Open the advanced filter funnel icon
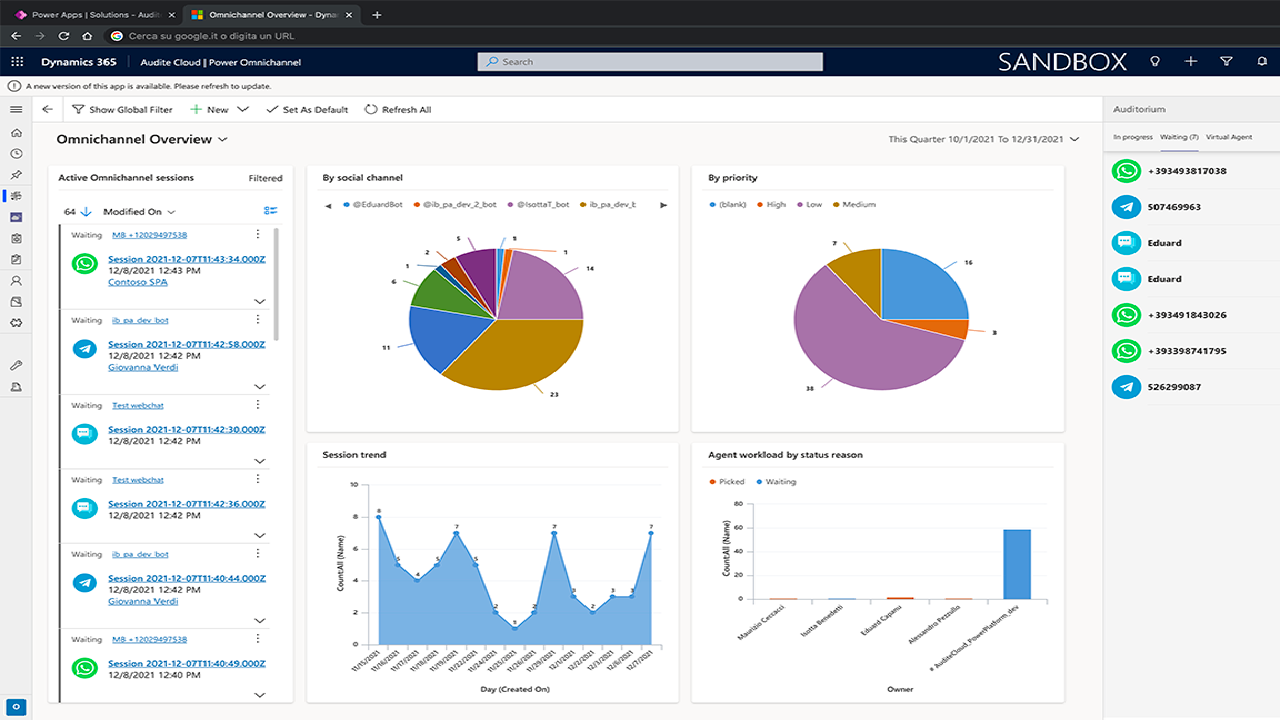1280x720 pixels. [1226, 62]
